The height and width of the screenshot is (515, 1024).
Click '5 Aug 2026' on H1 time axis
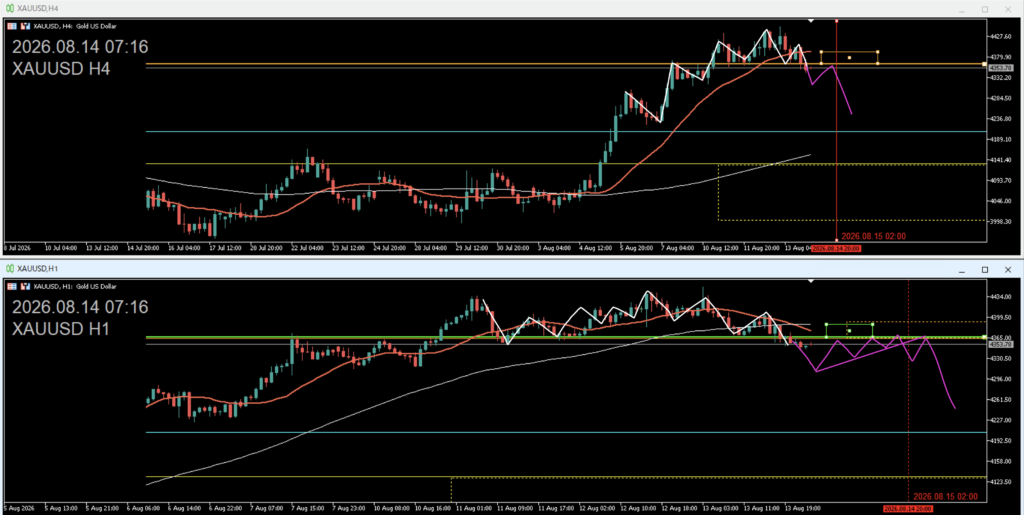pos(19,508)
